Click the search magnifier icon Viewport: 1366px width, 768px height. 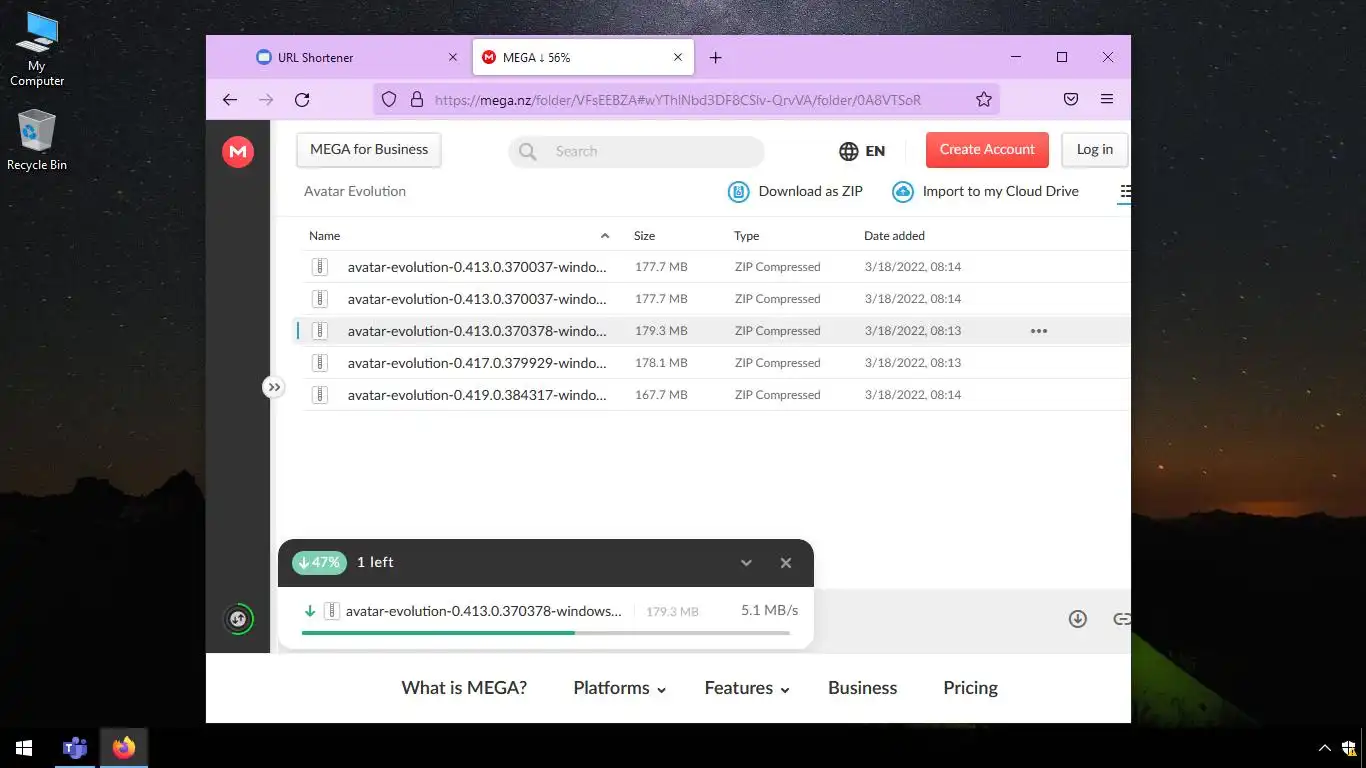pos(527,151)
